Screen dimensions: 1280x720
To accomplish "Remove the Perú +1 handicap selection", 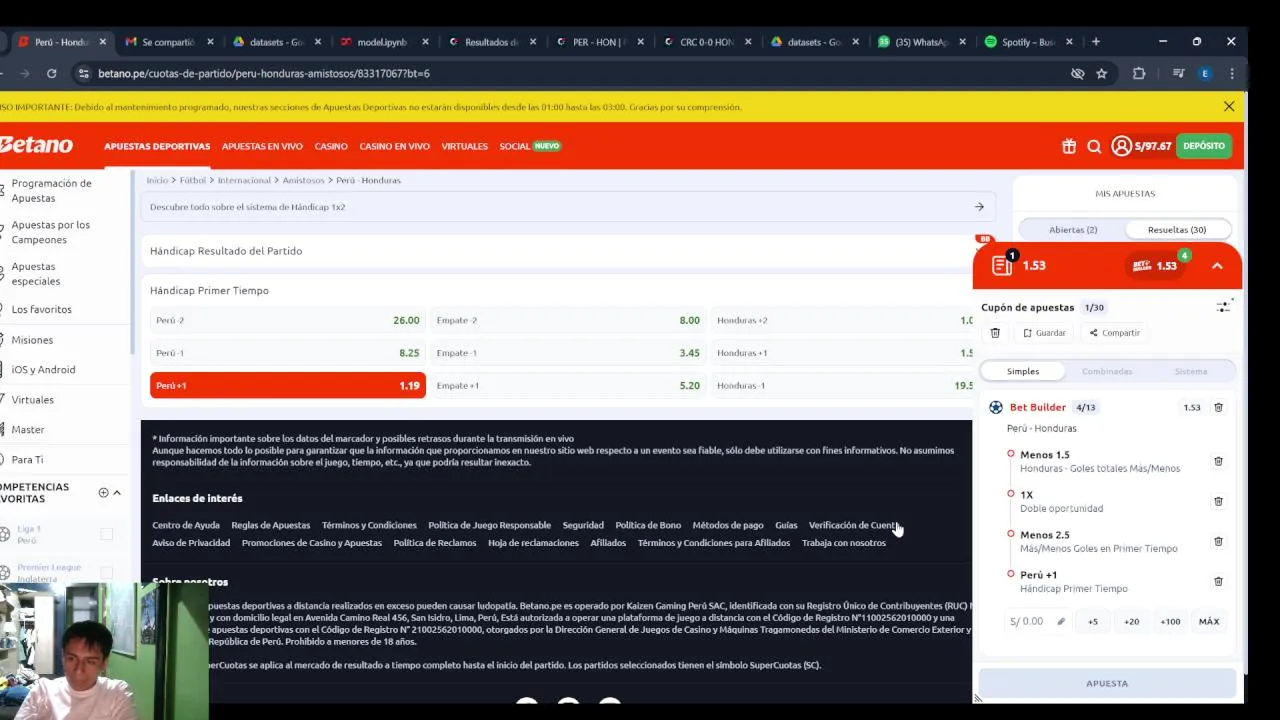I will click(1218, 581).
